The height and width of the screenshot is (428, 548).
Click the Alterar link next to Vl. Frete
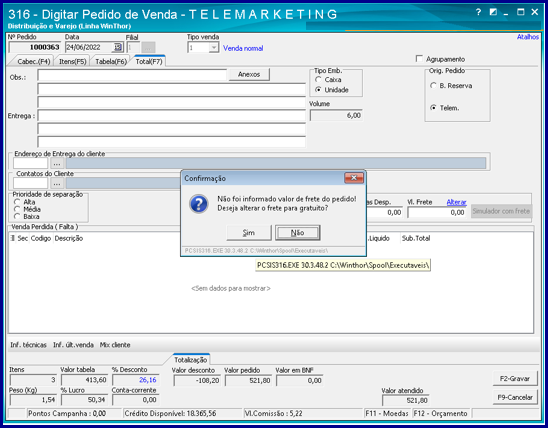tap(456, 202)
